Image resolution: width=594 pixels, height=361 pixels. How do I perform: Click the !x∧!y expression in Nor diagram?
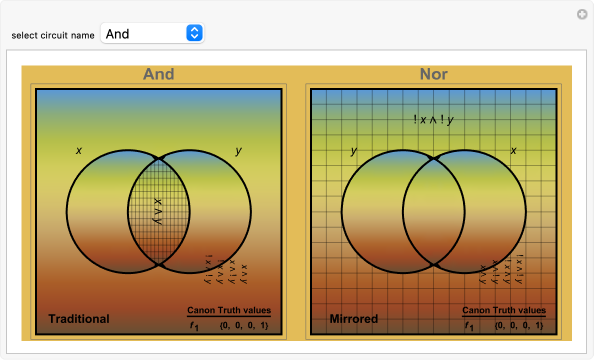tap(433, 120)
